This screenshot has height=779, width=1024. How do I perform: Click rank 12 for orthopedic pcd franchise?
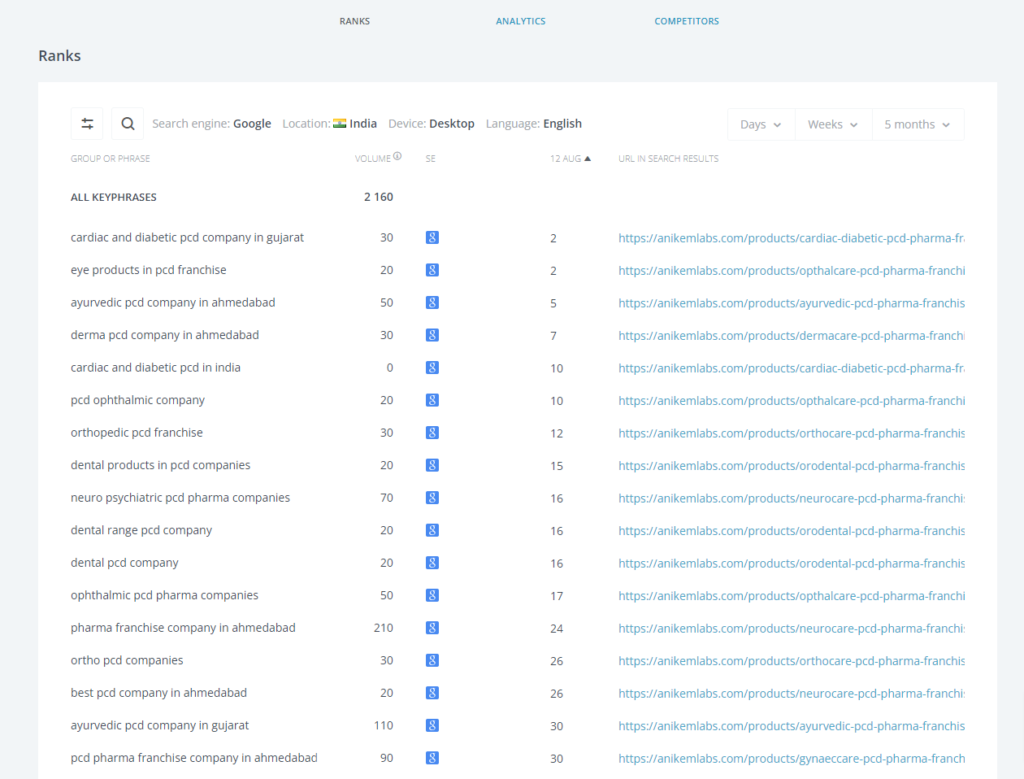tap(556, 434)
